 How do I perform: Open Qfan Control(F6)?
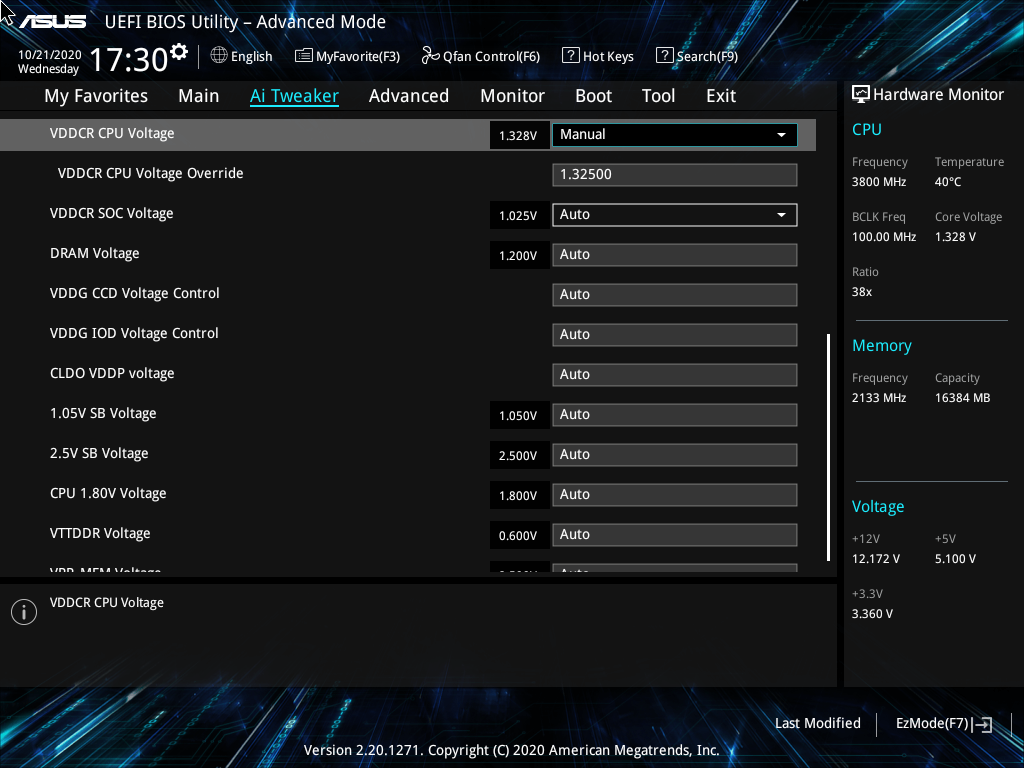coord(481,56)
